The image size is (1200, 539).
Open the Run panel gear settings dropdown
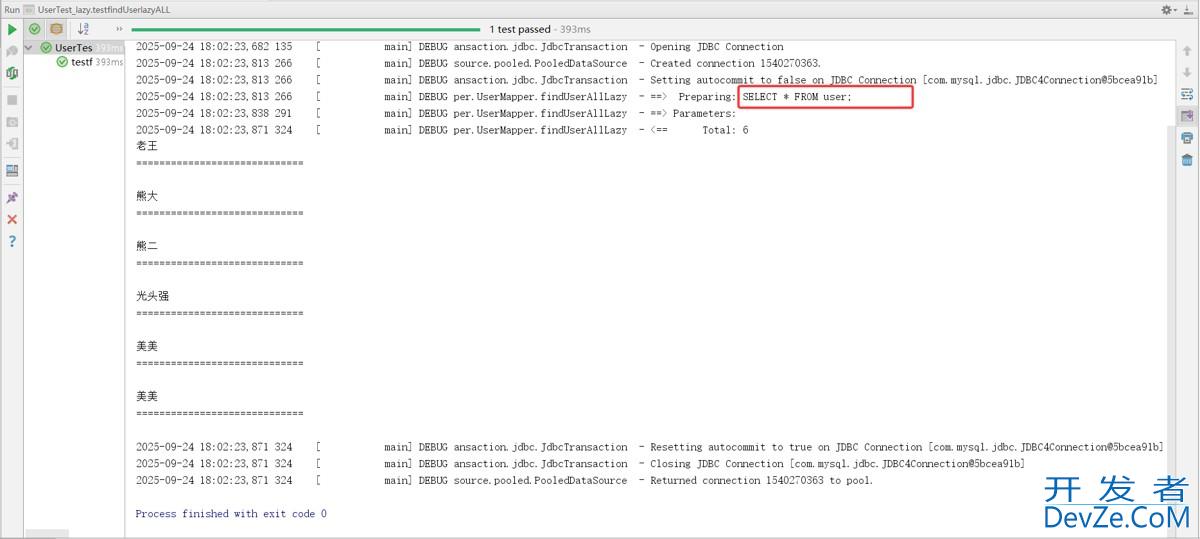(x=1169, y=9)
